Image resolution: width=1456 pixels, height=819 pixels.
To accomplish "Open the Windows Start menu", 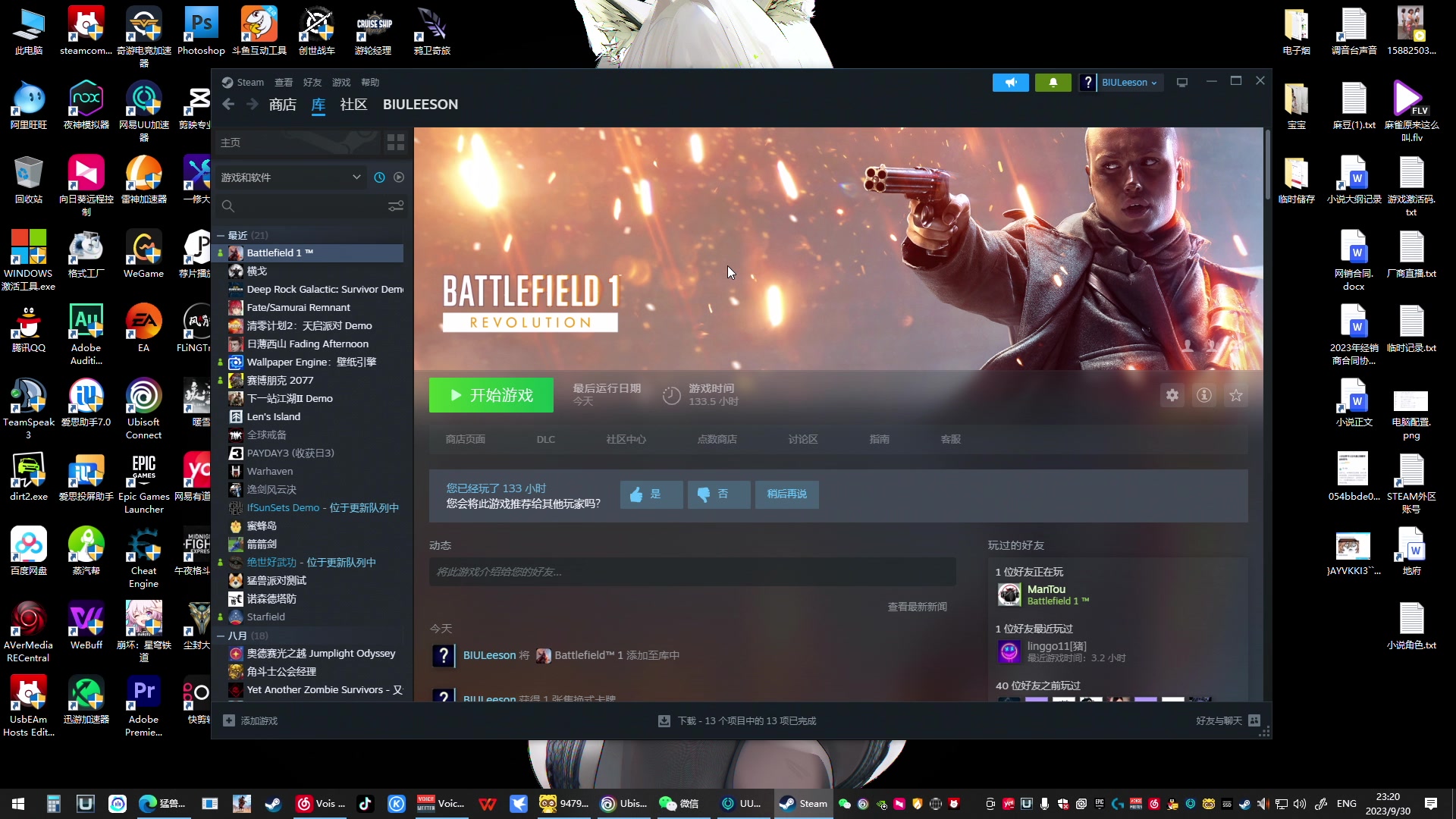I will 18,804.
